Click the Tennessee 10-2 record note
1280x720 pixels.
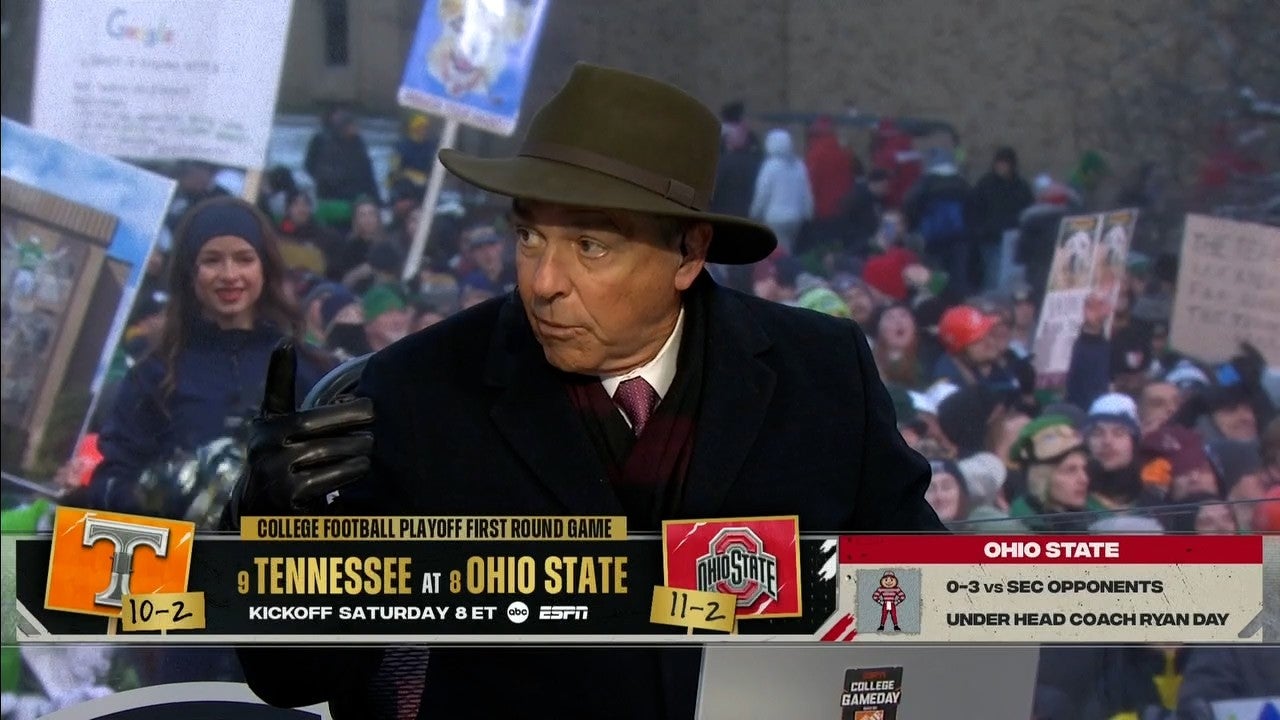pos(162,611)
